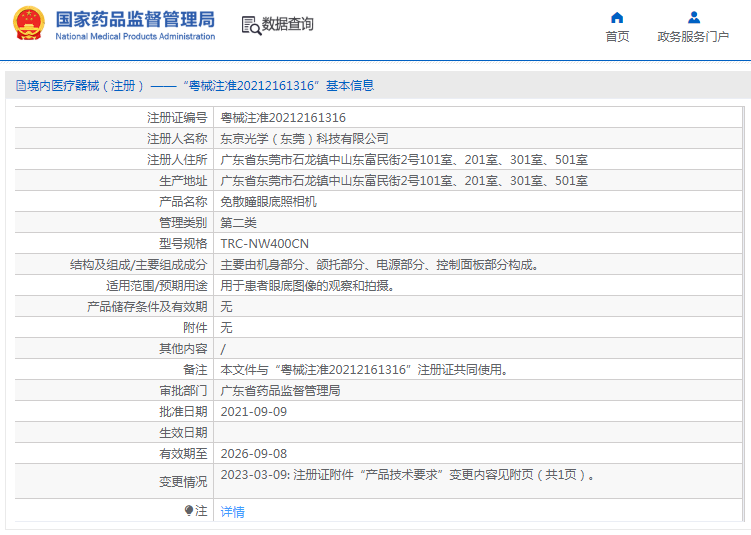This screenshot has width=751, height=535.
Task: Click the 注册人名称 row label
Action: 177,138
